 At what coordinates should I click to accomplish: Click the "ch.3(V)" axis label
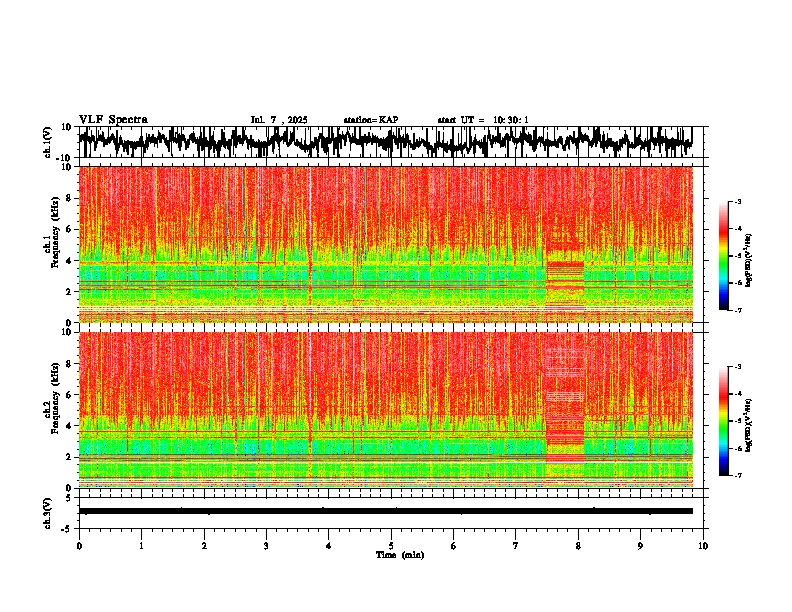[48, 513]
